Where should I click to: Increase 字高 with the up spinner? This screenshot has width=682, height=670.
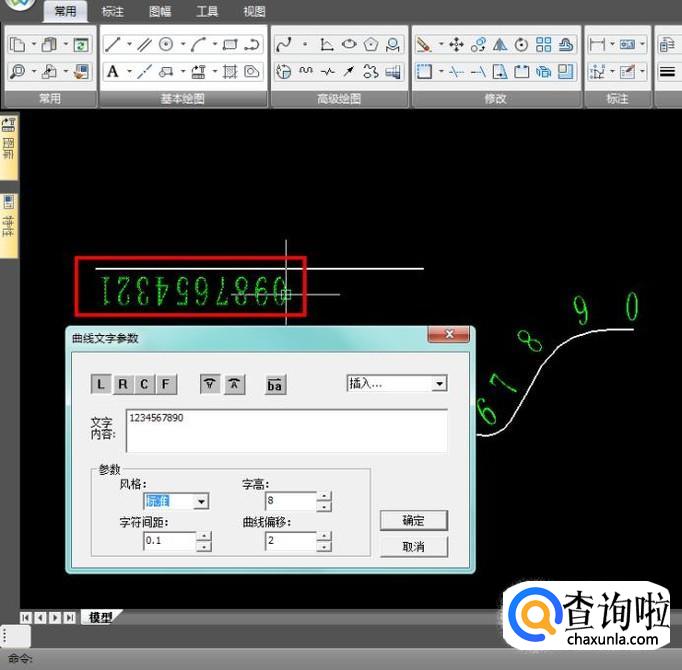[324, 496]
